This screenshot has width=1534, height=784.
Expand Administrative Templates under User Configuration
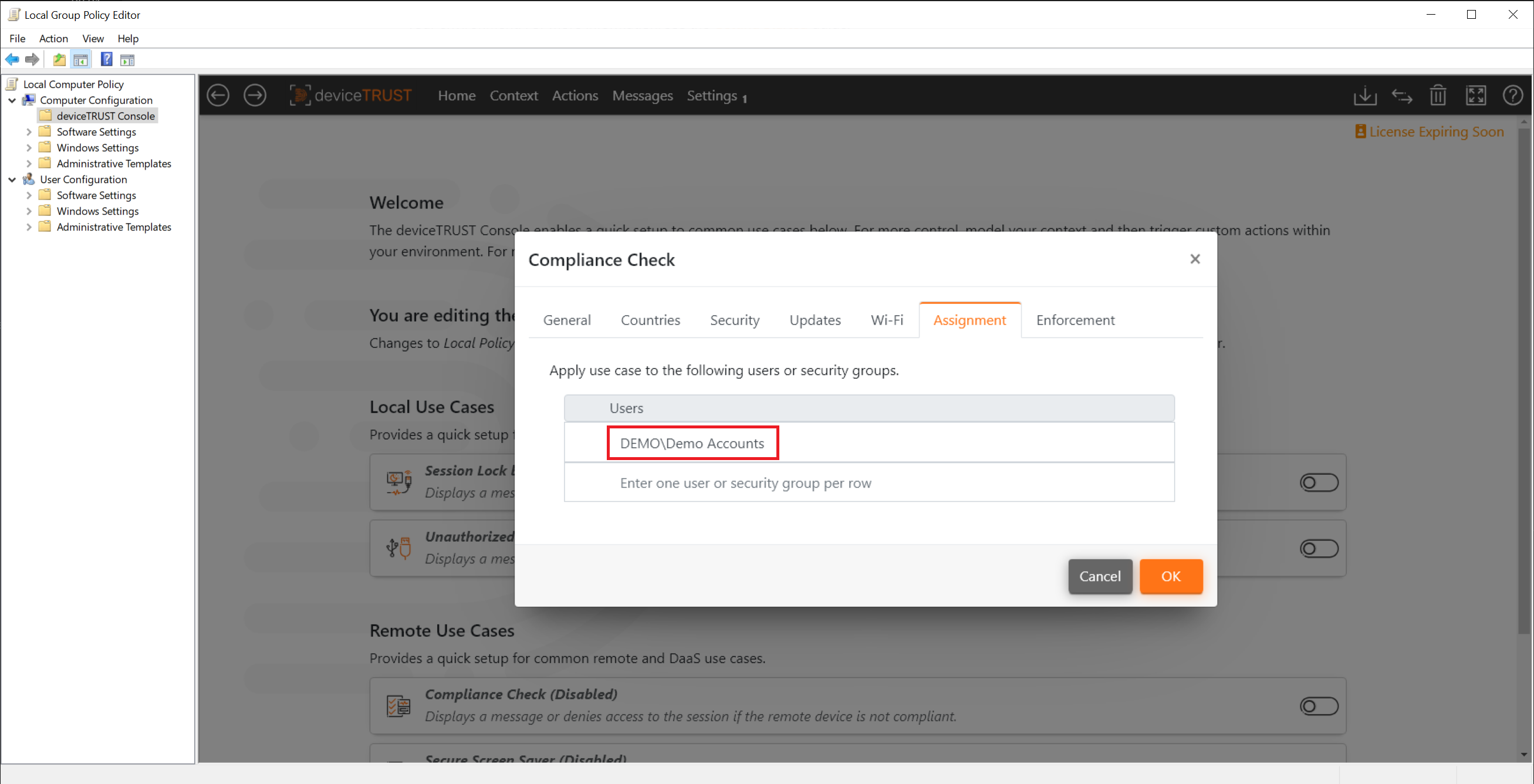pos(29,227)
